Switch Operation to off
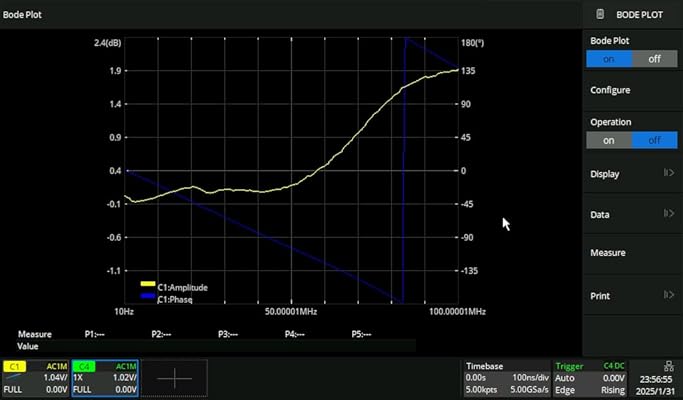Image resolution: width=683 pixels, height=400 pixels. (655, 140)
